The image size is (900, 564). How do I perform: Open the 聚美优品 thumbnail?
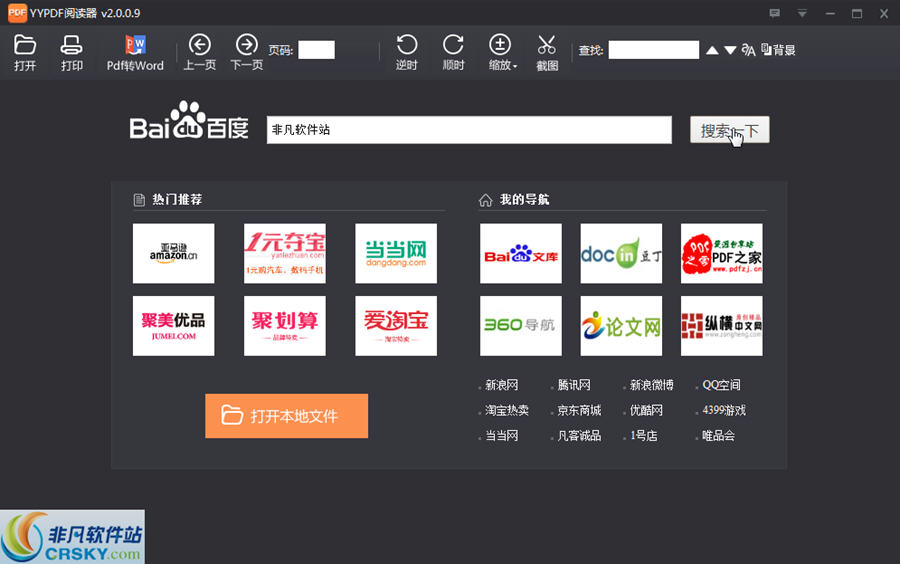(x=173, y=326)
